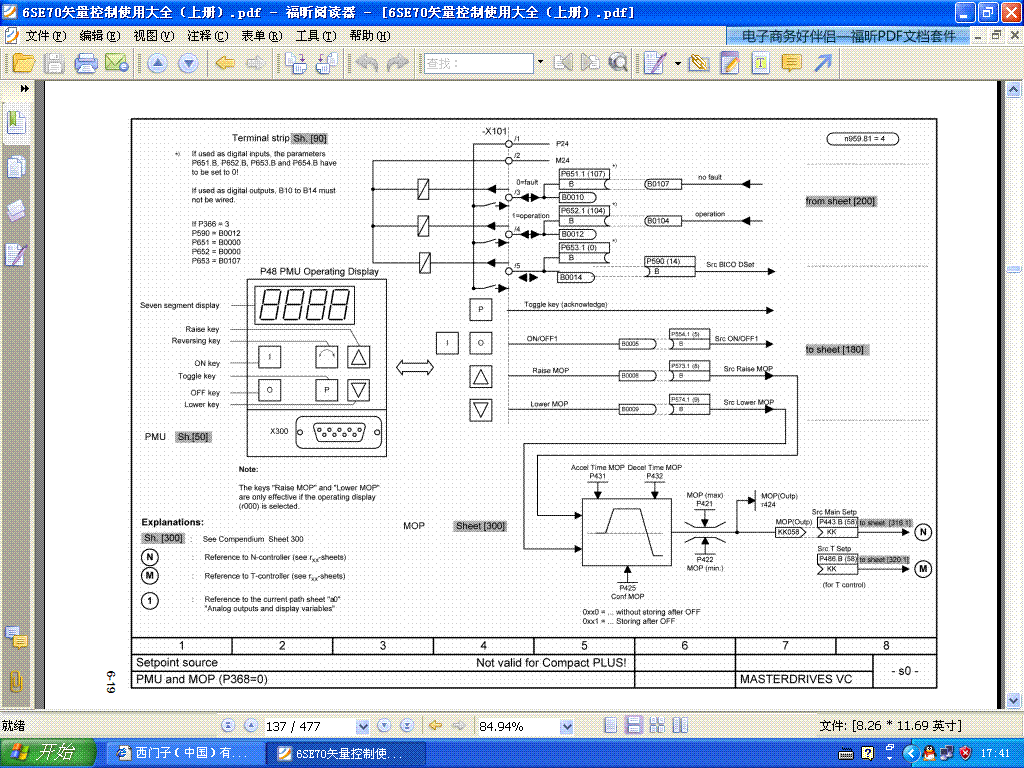1024x768 pixels.
Task: Jump to first page button in status bar
Action: tap(228, 726)
